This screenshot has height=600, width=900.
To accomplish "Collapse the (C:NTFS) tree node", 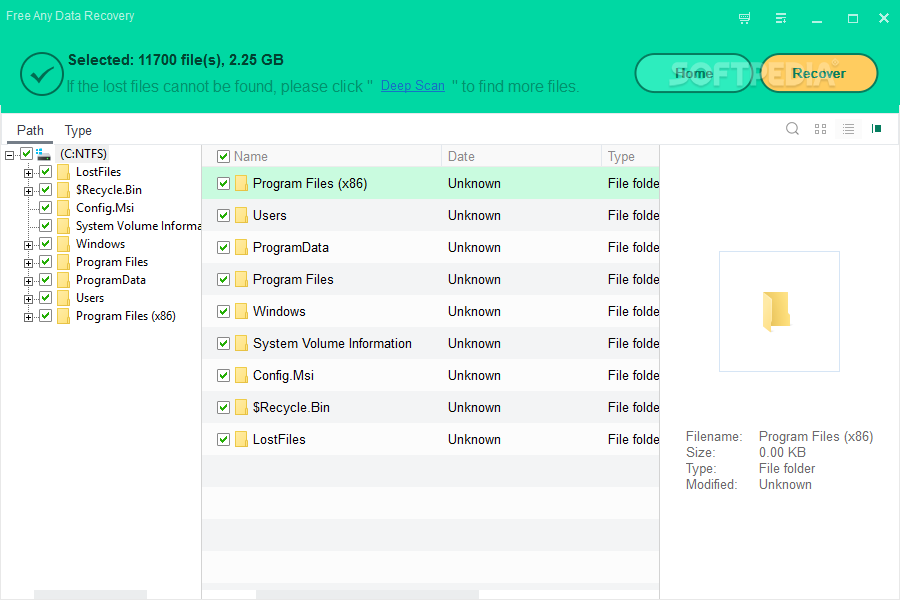I will 9,155.
